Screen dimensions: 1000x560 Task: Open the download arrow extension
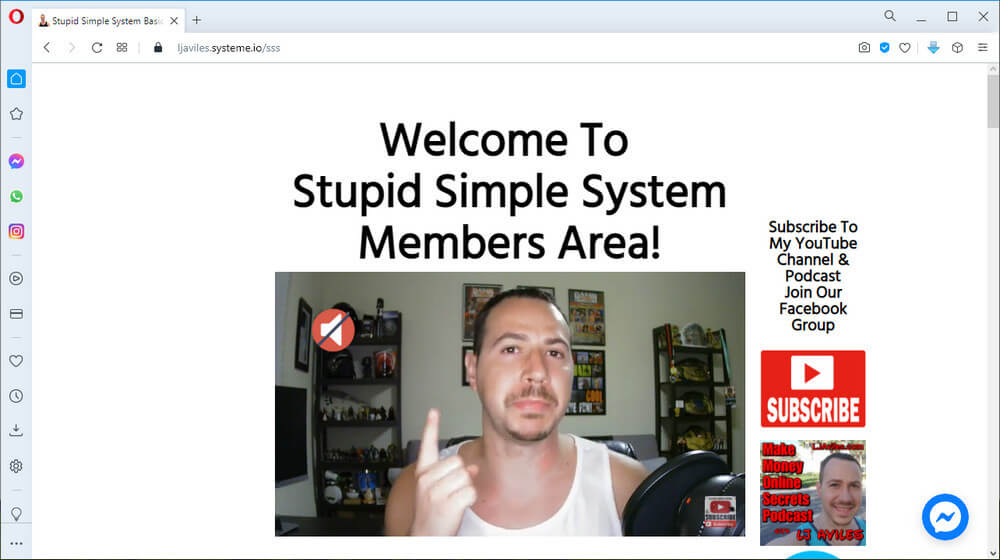(933, 48)
